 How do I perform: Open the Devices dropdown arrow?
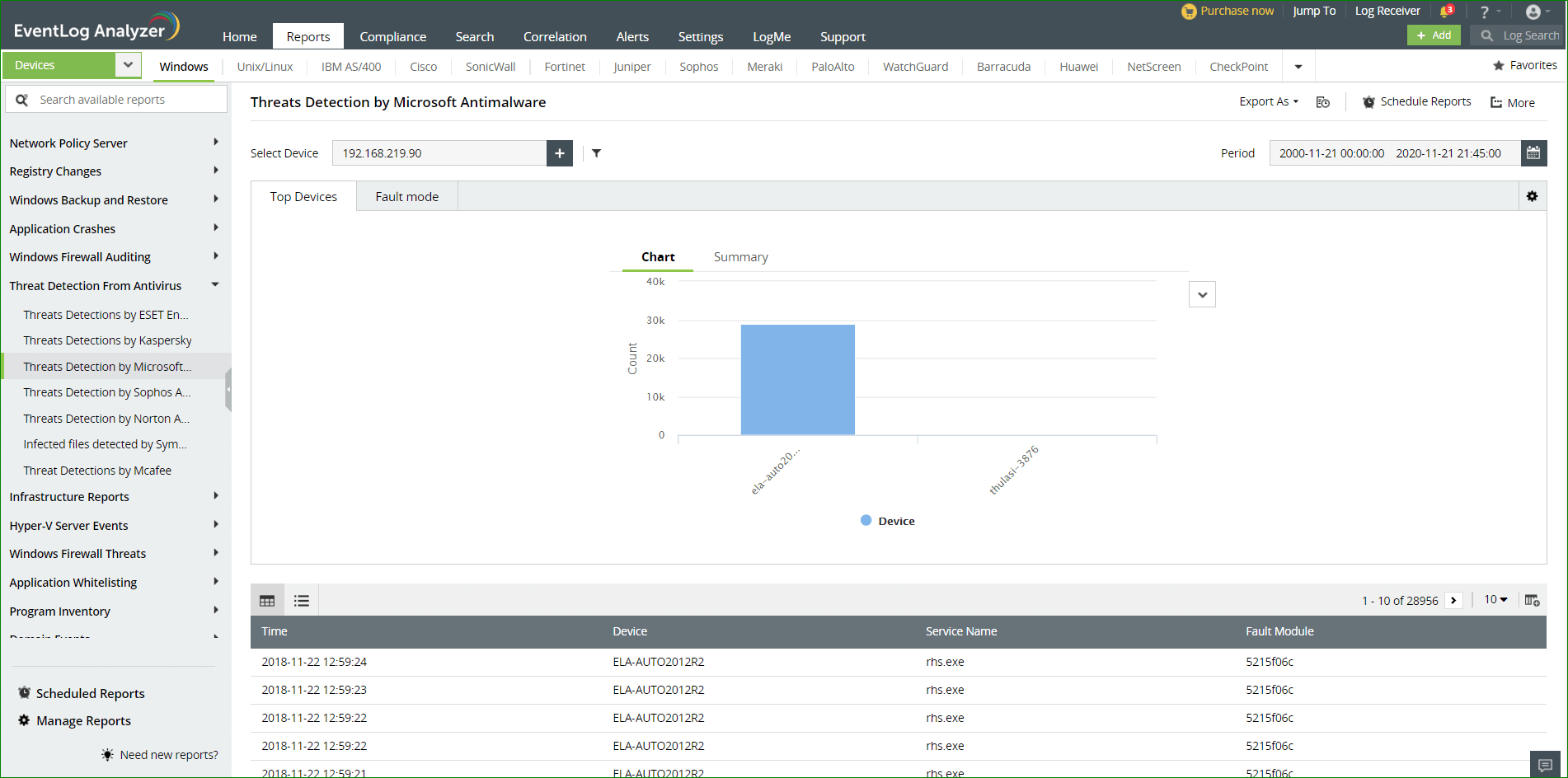click(x=128, y=65)
